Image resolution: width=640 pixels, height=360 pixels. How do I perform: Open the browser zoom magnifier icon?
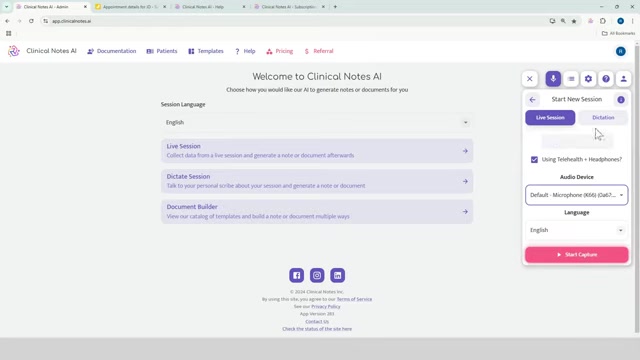[563, 21]
